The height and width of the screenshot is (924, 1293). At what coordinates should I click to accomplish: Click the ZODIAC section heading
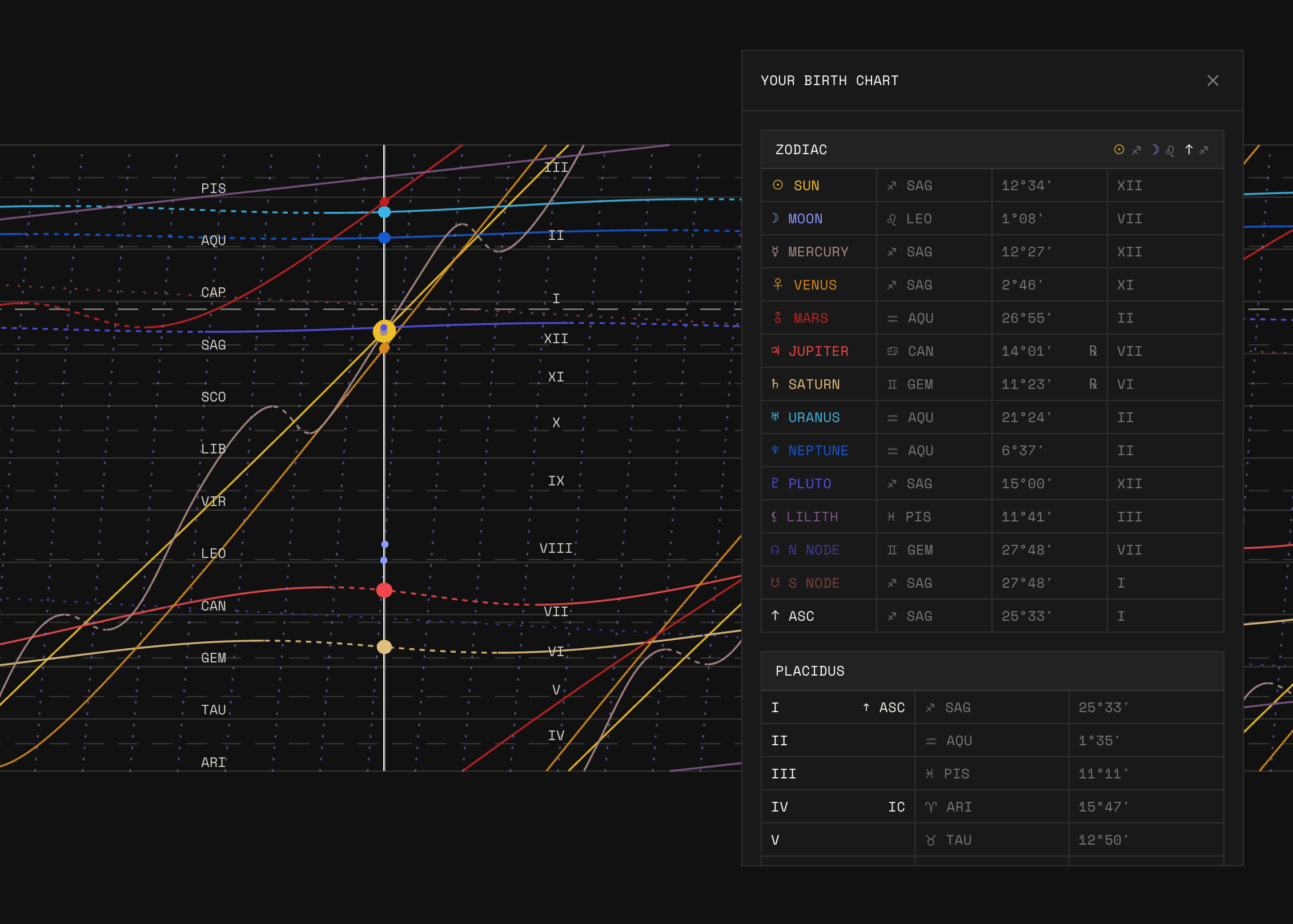coord(801,150)
